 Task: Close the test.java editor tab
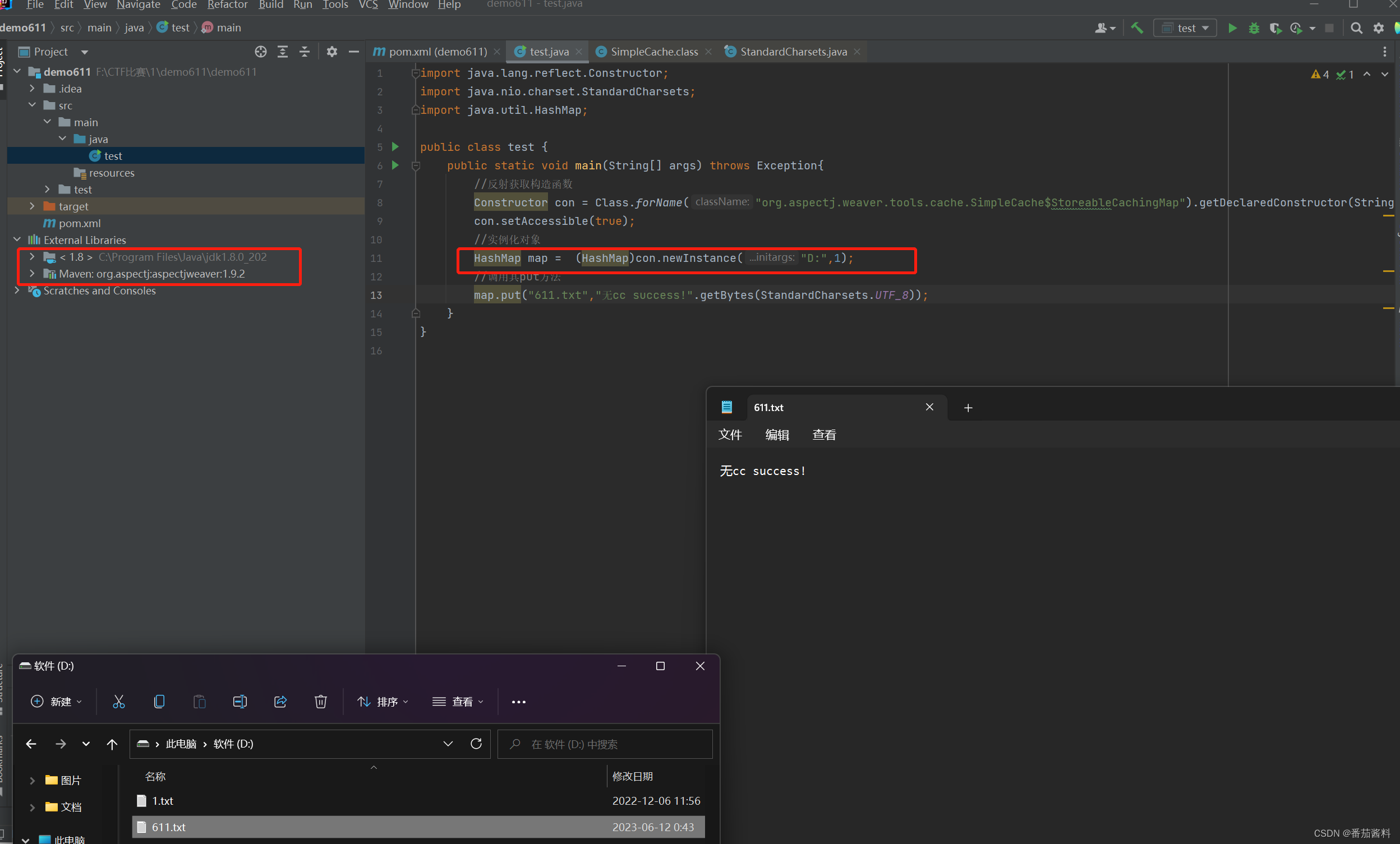578,52
